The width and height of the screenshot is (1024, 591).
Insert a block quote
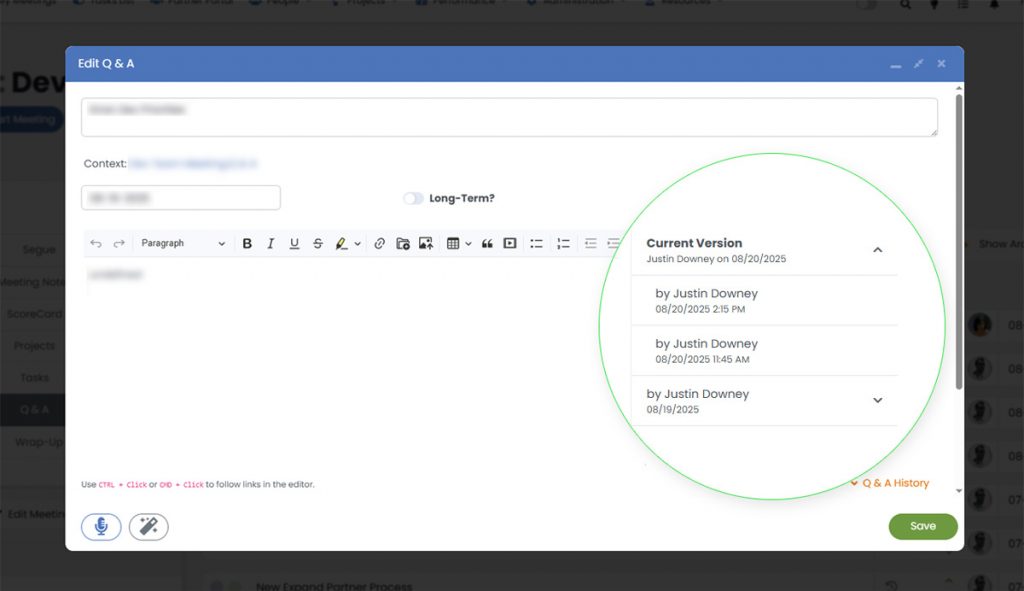click(x=487, y=243)
